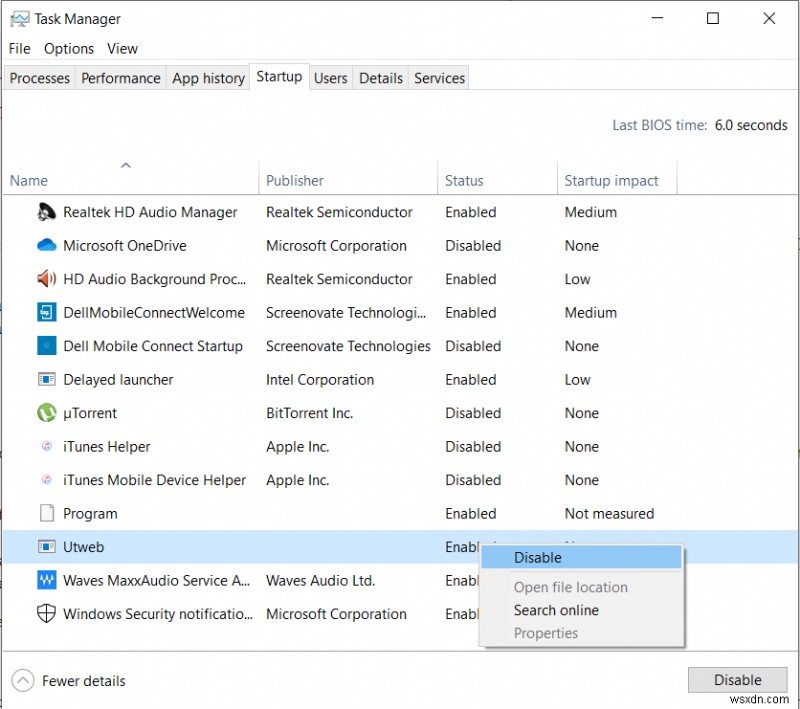Click the Realtek HD Audio Manager icon

point(45,212)
